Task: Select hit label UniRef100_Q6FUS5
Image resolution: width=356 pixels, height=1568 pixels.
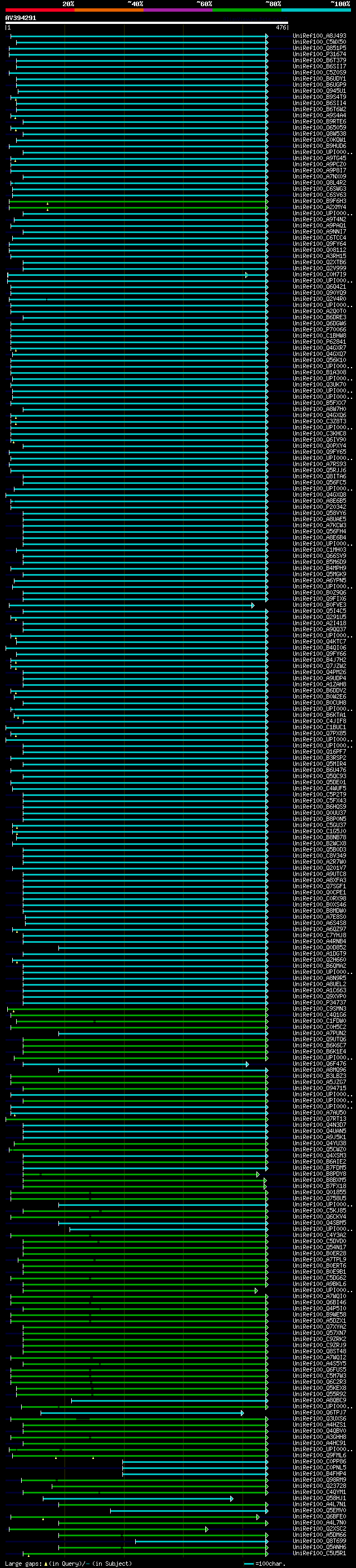Action: point(319,1369)
